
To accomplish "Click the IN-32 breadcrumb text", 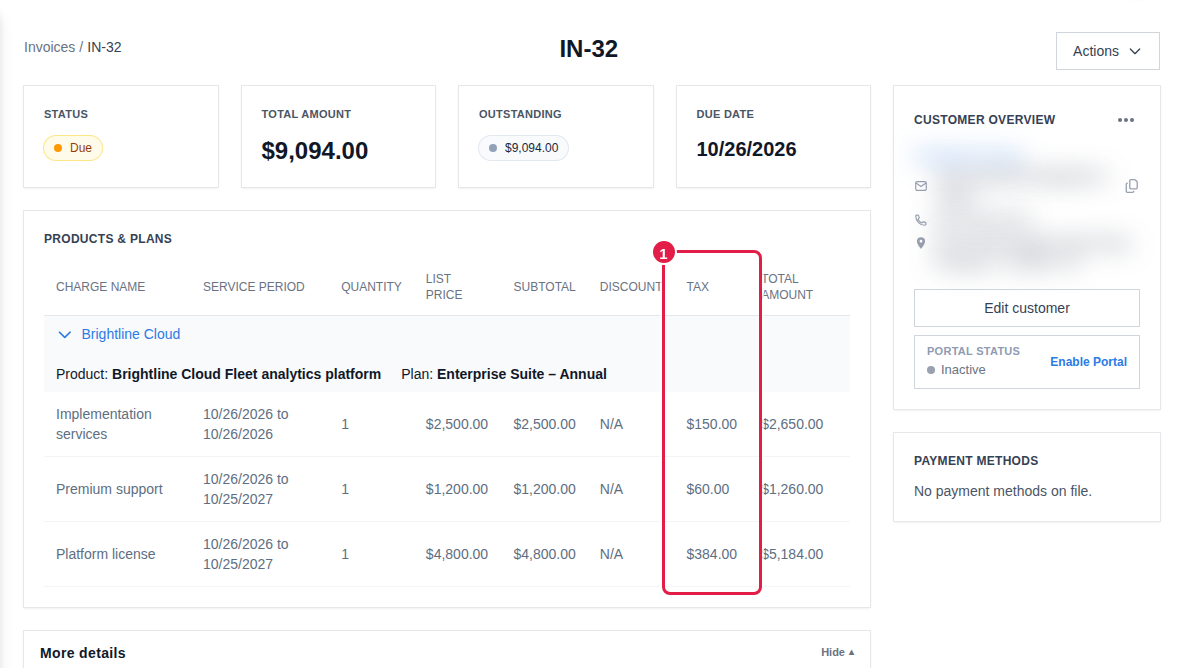I will [x=104, y=47].
